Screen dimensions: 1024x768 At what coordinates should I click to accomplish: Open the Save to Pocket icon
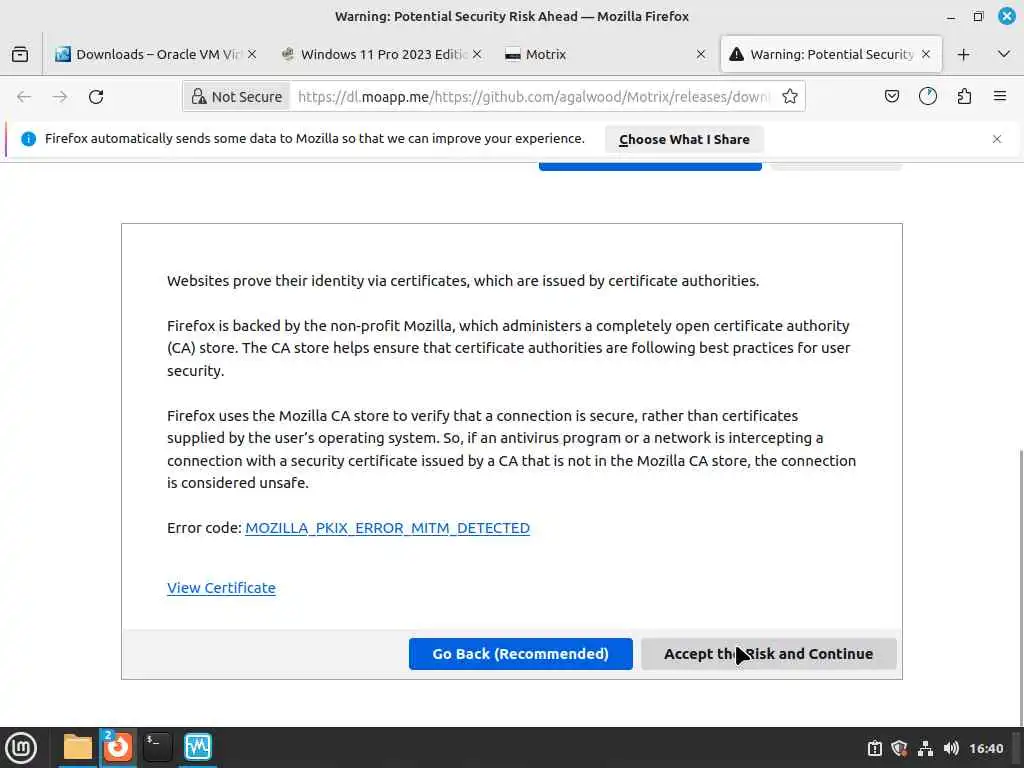click(891, 97)
